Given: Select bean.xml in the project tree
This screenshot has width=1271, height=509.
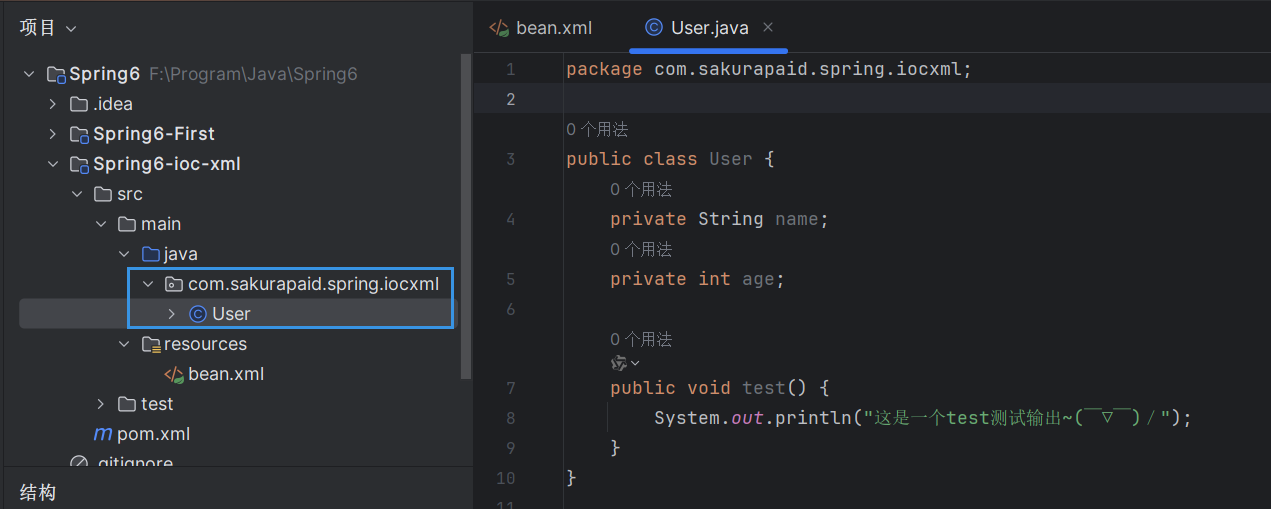Looking at the screenshot, I should click(x=226, y=374).
